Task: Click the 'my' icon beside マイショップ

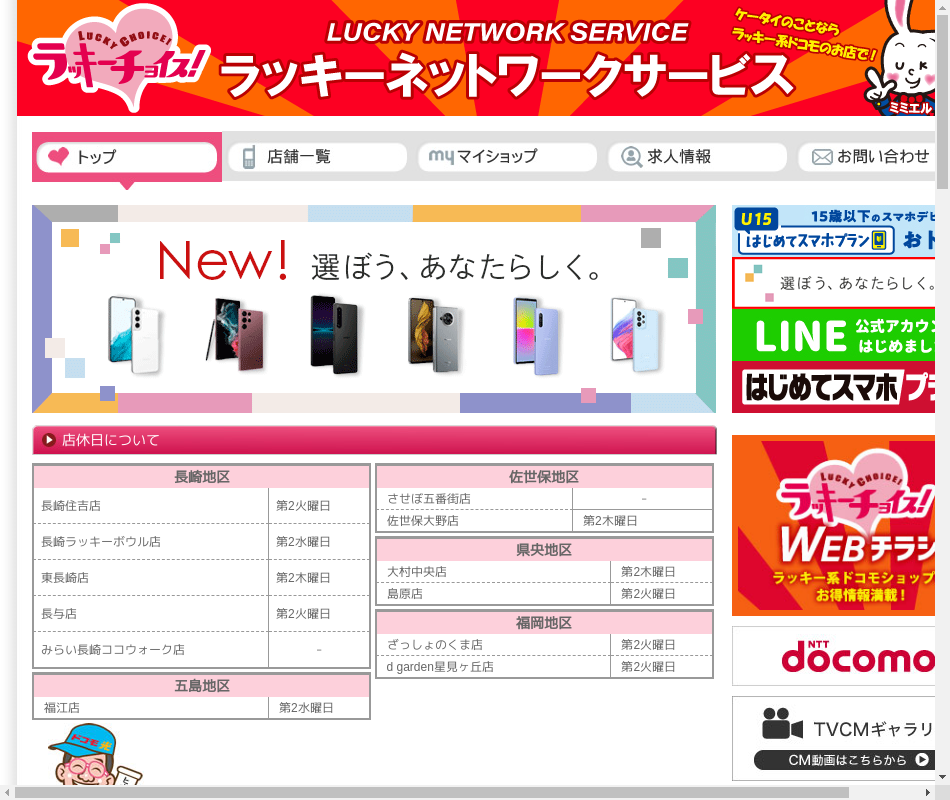Action: 441,156
